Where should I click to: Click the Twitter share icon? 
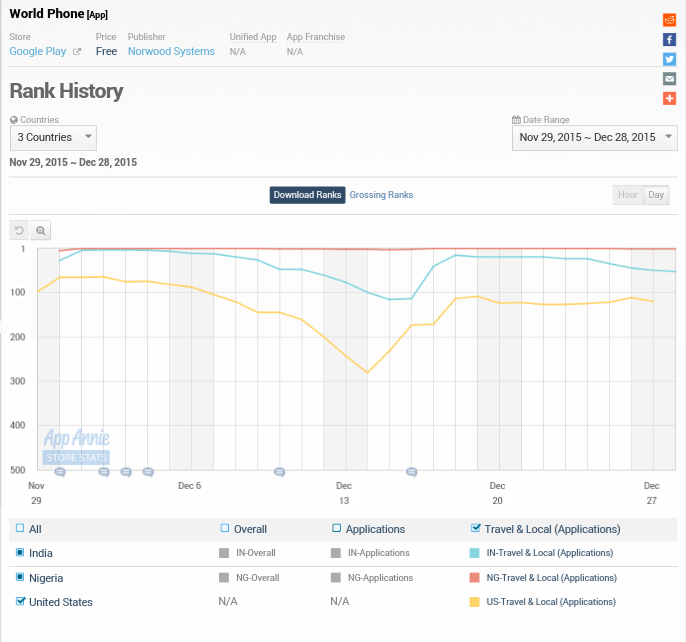tap(669, 59)
